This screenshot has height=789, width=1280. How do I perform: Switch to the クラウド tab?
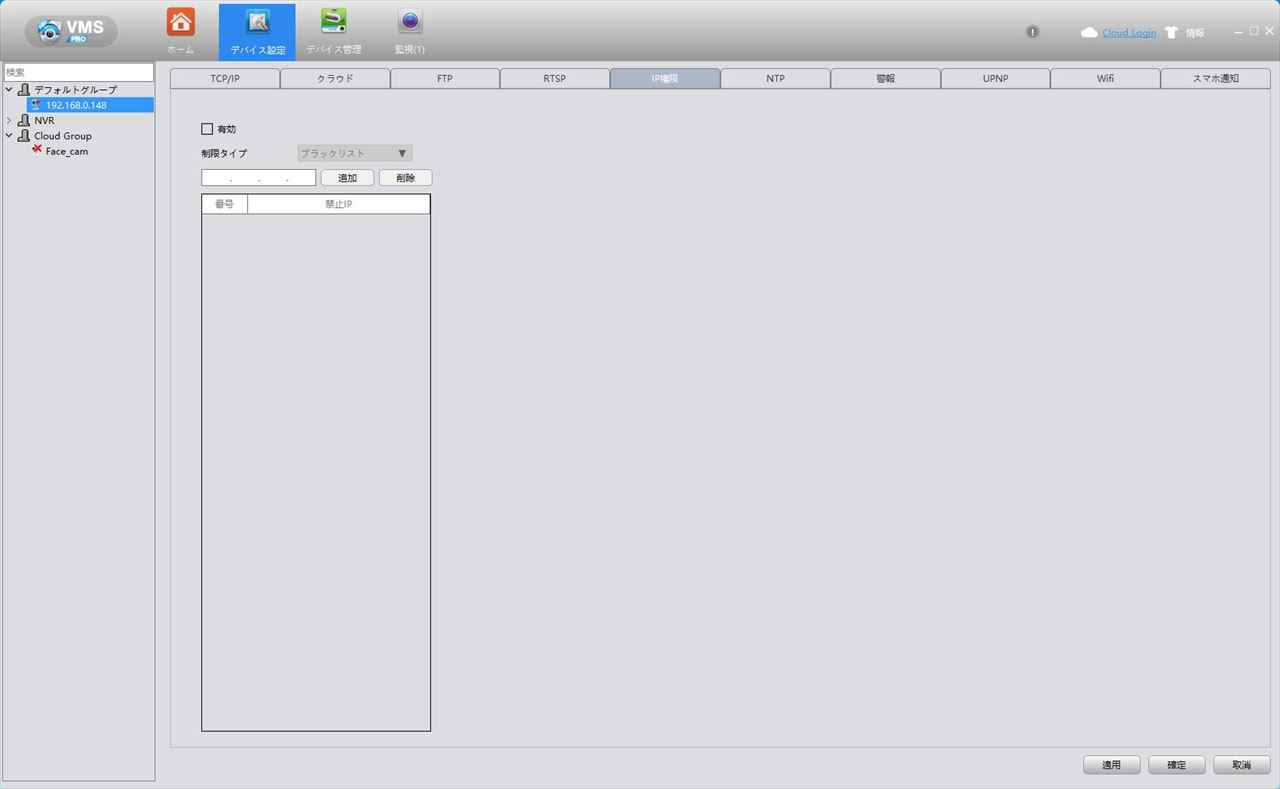tap(335, 78)
